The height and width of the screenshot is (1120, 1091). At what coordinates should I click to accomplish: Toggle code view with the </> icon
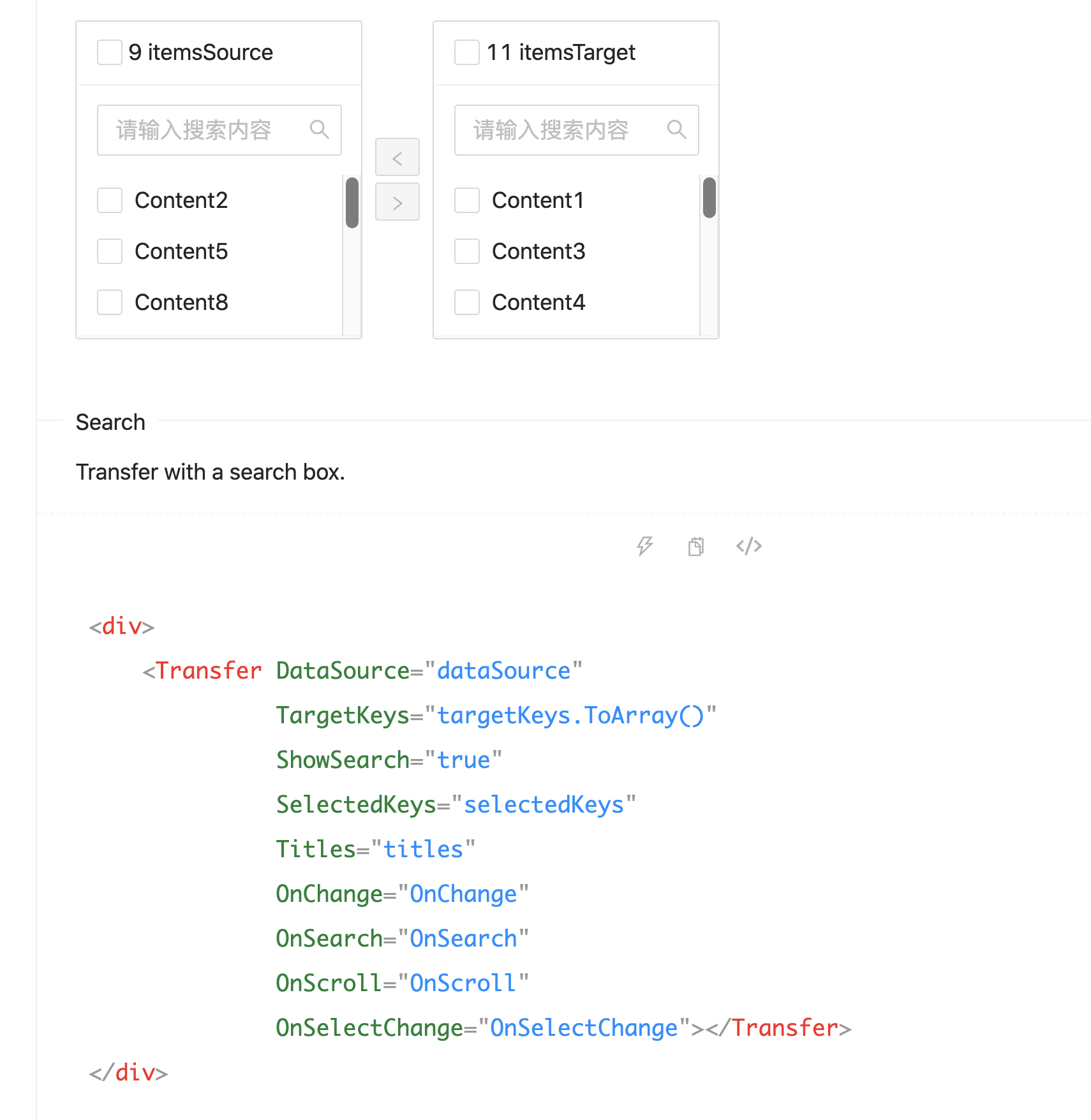(748, 546)
